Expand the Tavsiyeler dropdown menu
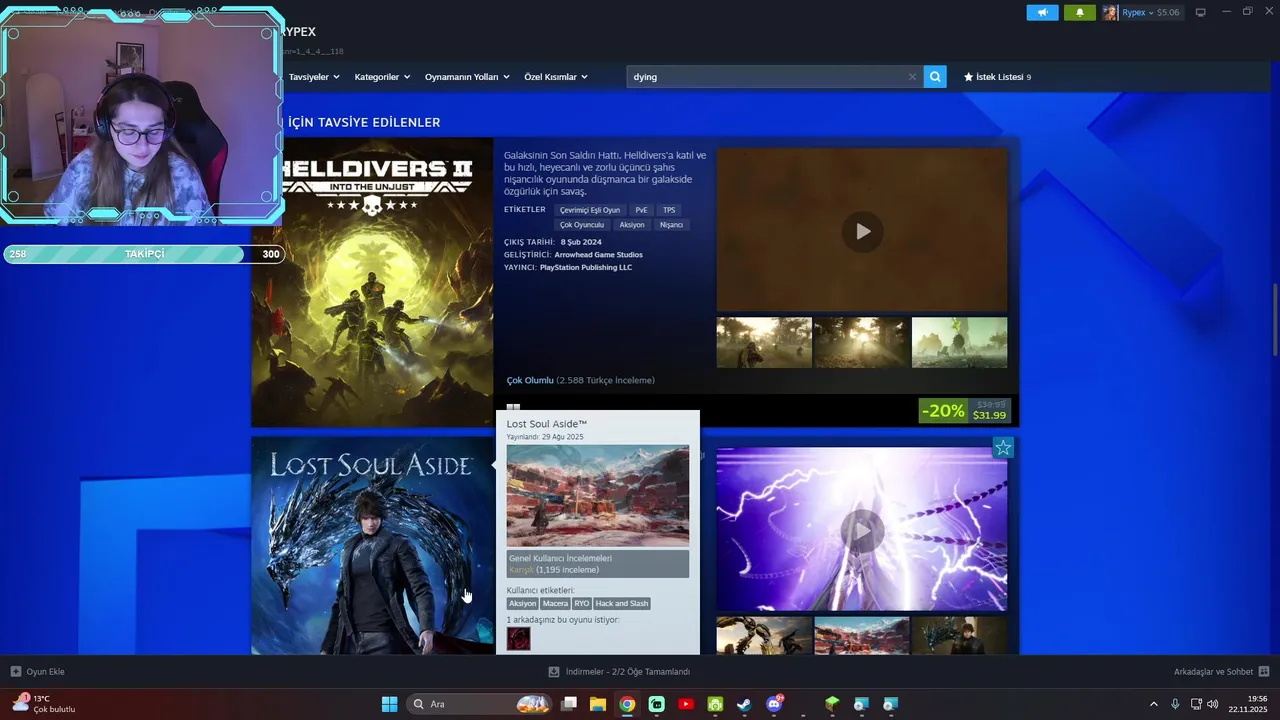1280x720 pixels. point(314,77)
